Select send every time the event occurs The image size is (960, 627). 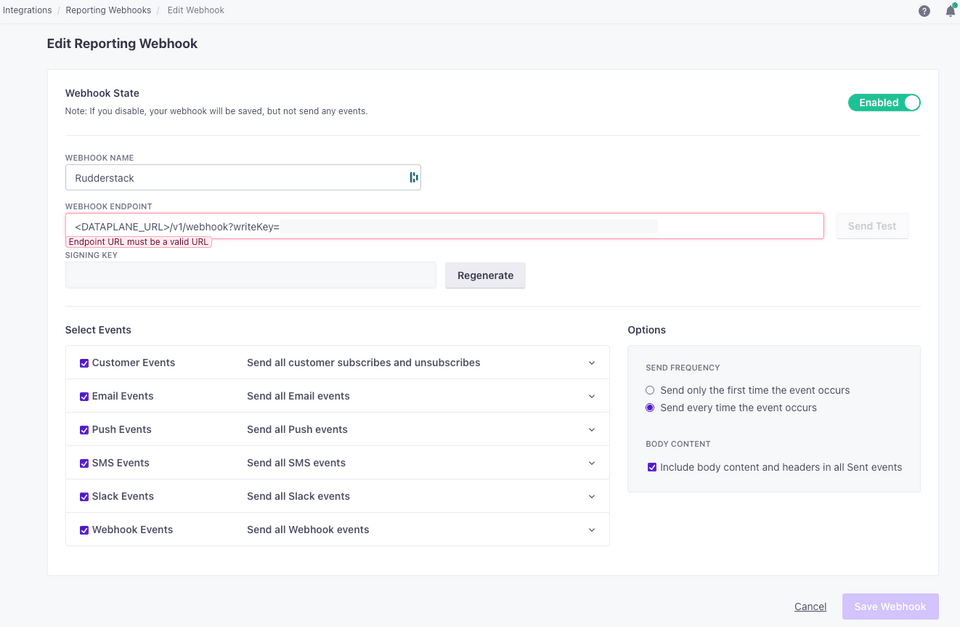click(650, 406)
